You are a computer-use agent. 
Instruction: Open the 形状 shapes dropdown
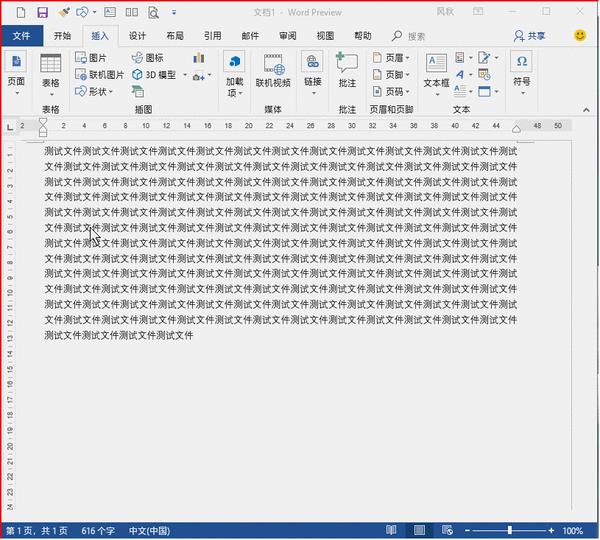(94, 91)
